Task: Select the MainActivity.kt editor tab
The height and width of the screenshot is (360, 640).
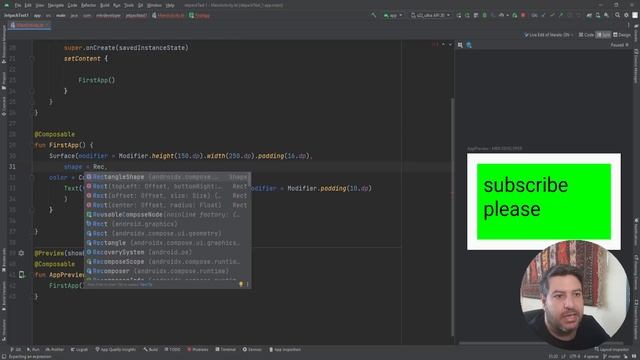Action: pos(29,25)
